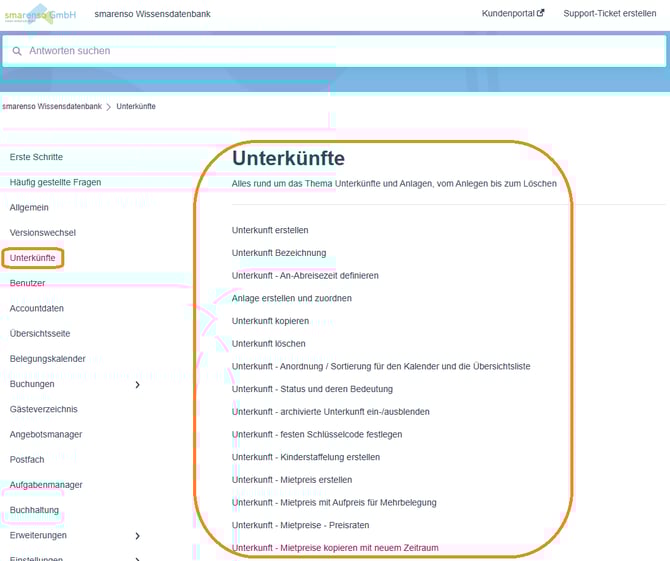
Task: Expand the Buchungen submenu chevron
Action: tap(137, 384)
